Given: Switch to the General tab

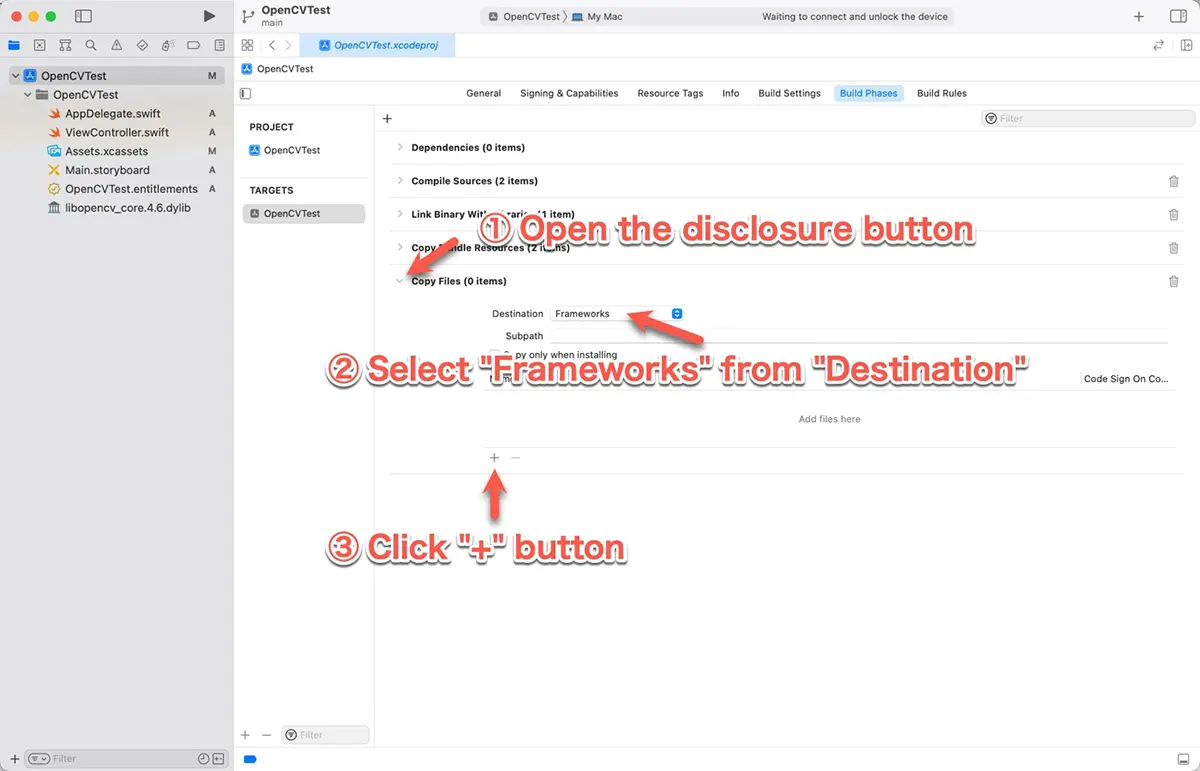Looking at the screenshot, I should point(483,93).
